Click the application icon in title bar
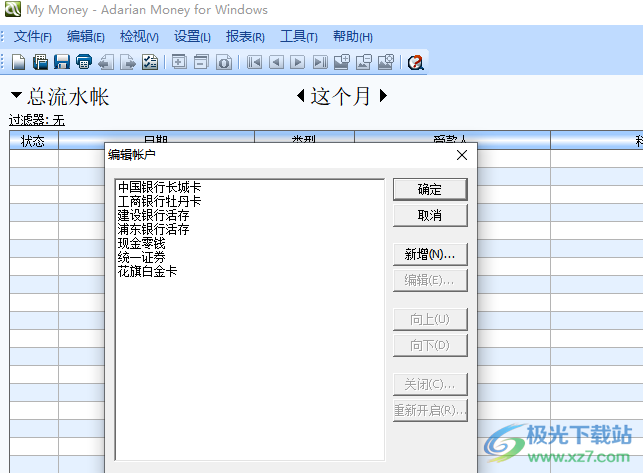The height and width of the screenshot is (473, 643). [13, 9]
